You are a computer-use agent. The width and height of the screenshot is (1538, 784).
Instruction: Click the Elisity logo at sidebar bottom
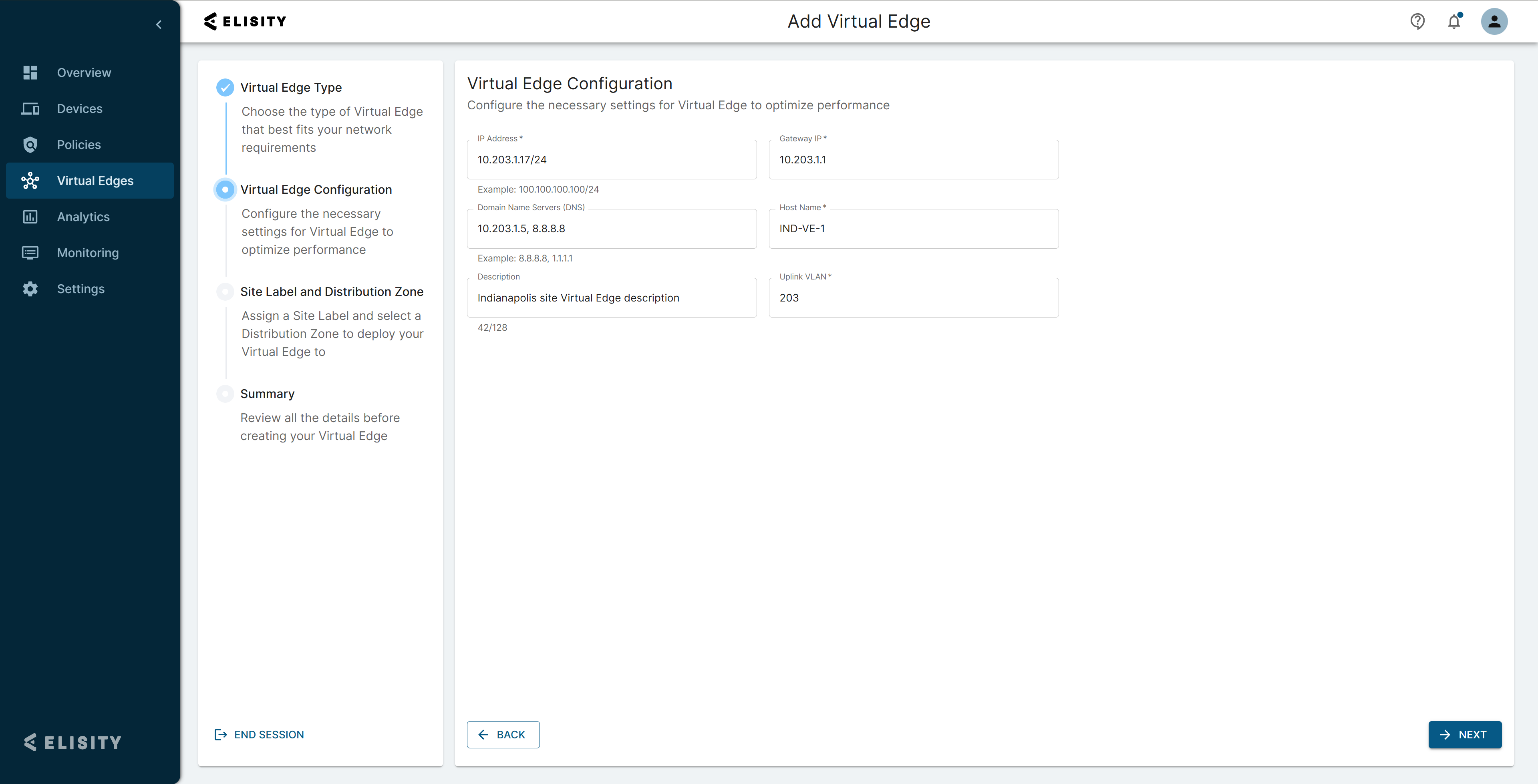(73, 742)
